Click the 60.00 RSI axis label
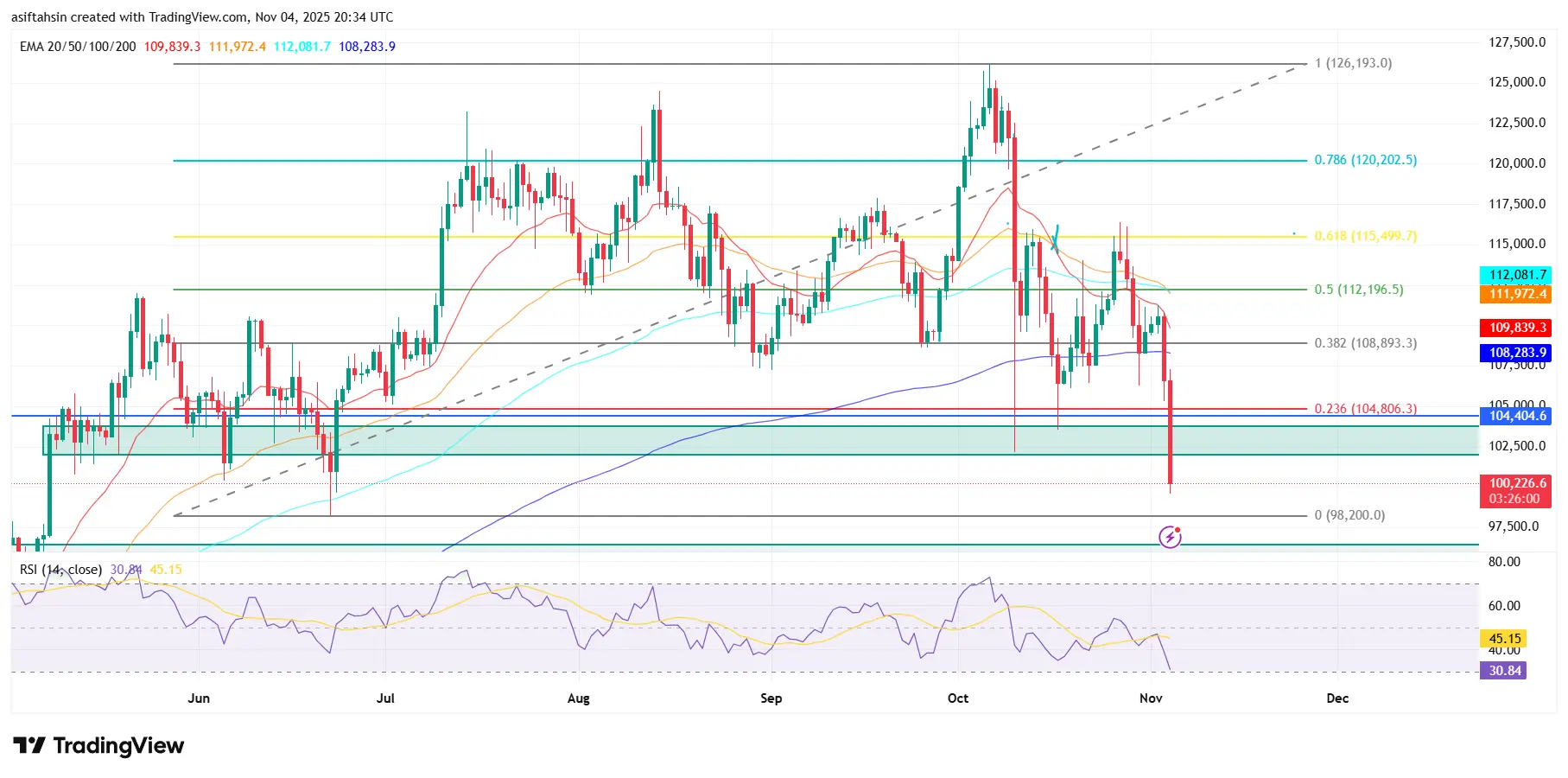 pyautogui.click(x=1504, y=606)
